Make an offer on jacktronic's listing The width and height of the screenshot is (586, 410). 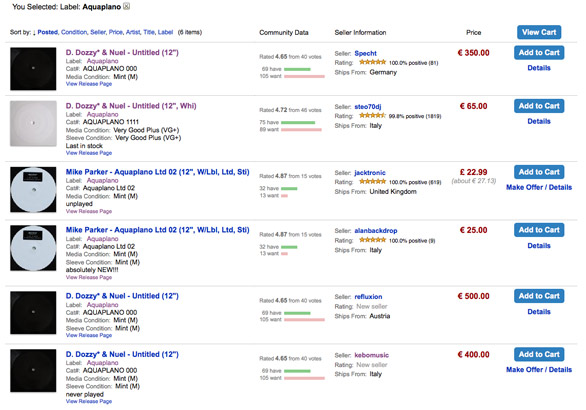tap(539, 187)
